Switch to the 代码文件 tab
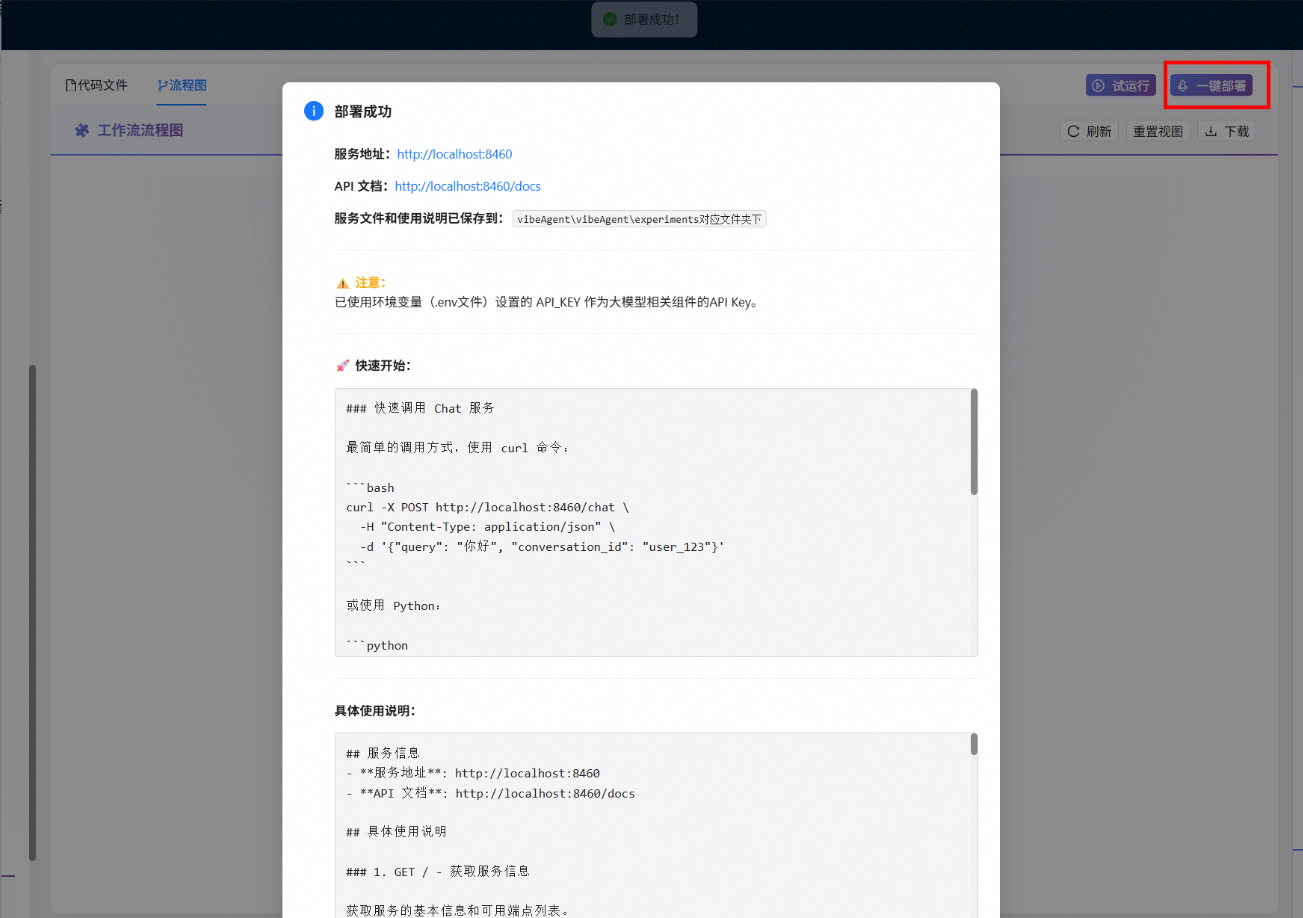 point(96,85)
